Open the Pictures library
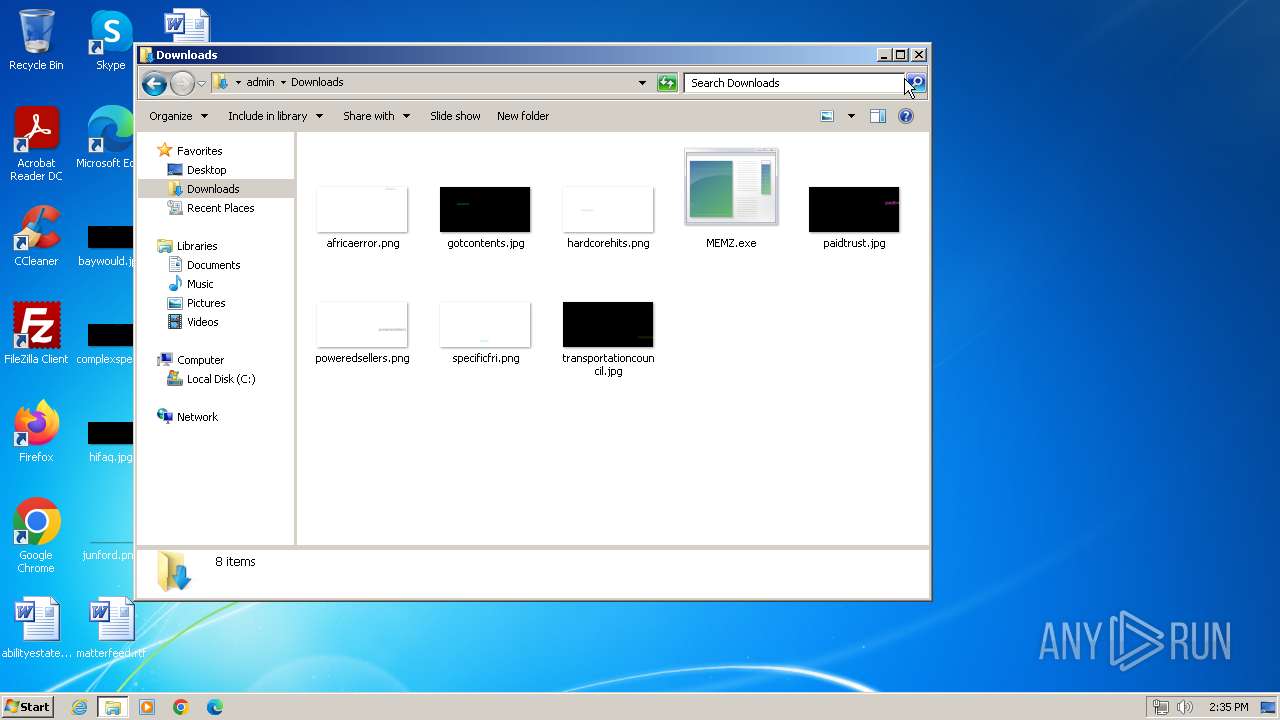1280x720 pixels. point(206,303)
